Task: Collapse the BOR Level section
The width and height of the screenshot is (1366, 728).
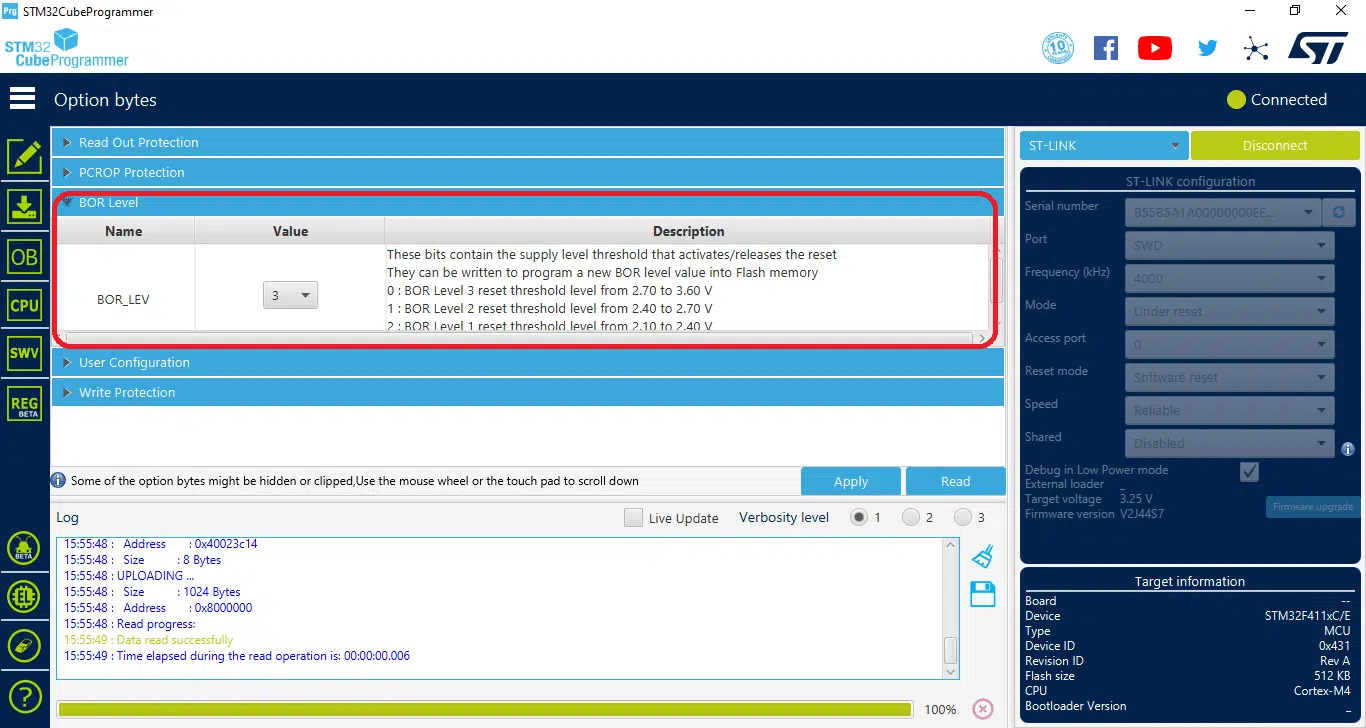Action: pyautogui.click(x=528, y=202)
